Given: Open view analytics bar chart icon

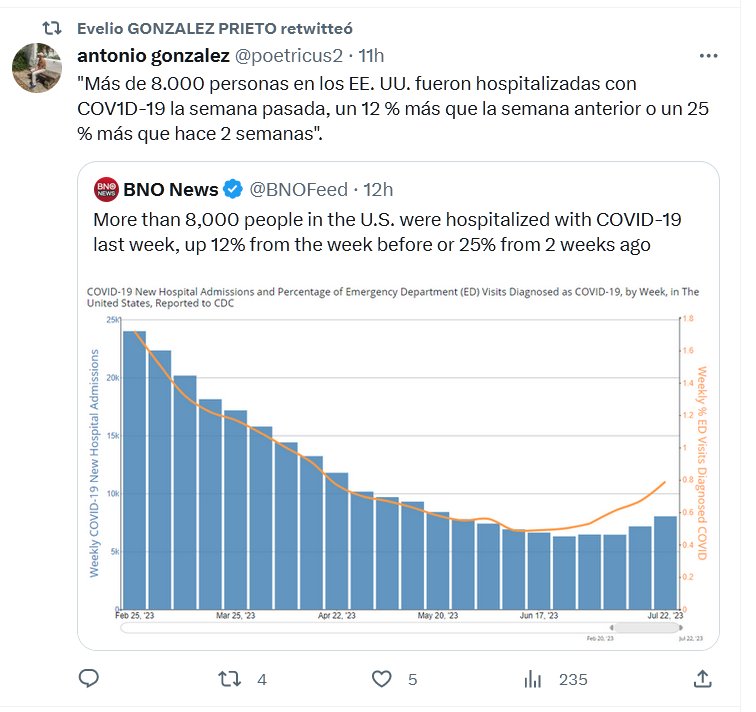Looking at the screenshot, I should tap(533, 679).
